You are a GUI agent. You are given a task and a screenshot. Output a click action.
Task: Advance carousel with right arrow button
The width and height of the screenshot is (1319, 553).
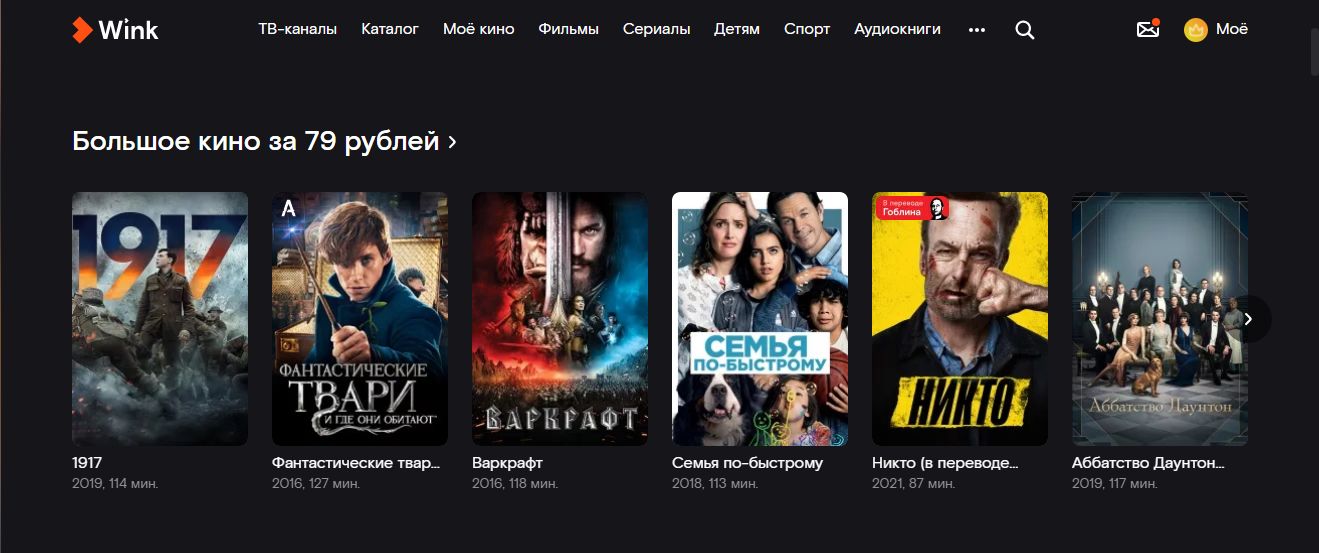(1248, 319)
